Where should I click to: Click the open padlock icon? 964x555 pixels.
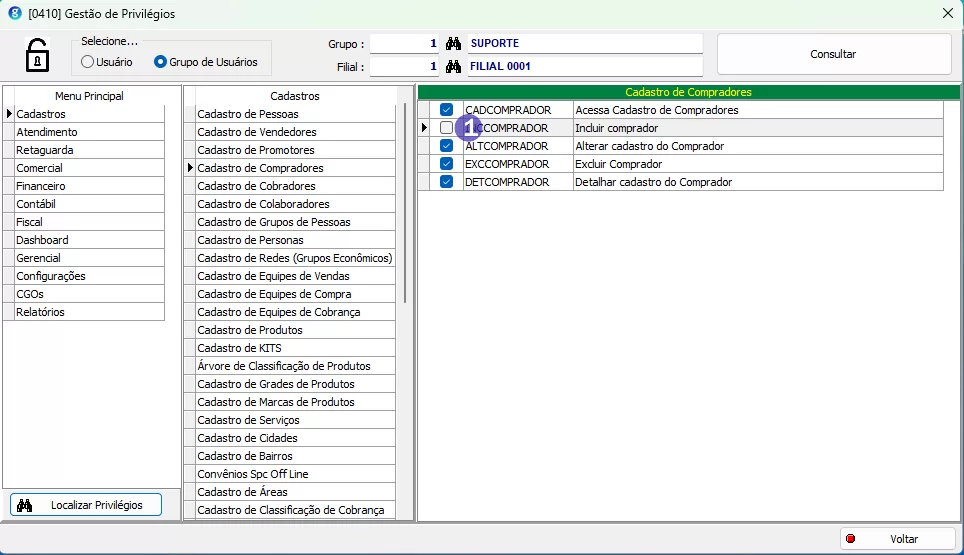point(37,54)
